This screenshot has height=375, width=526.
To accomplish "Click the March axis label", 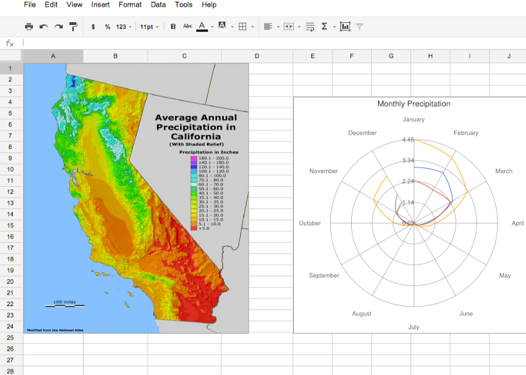I will (x=504, y=171).
